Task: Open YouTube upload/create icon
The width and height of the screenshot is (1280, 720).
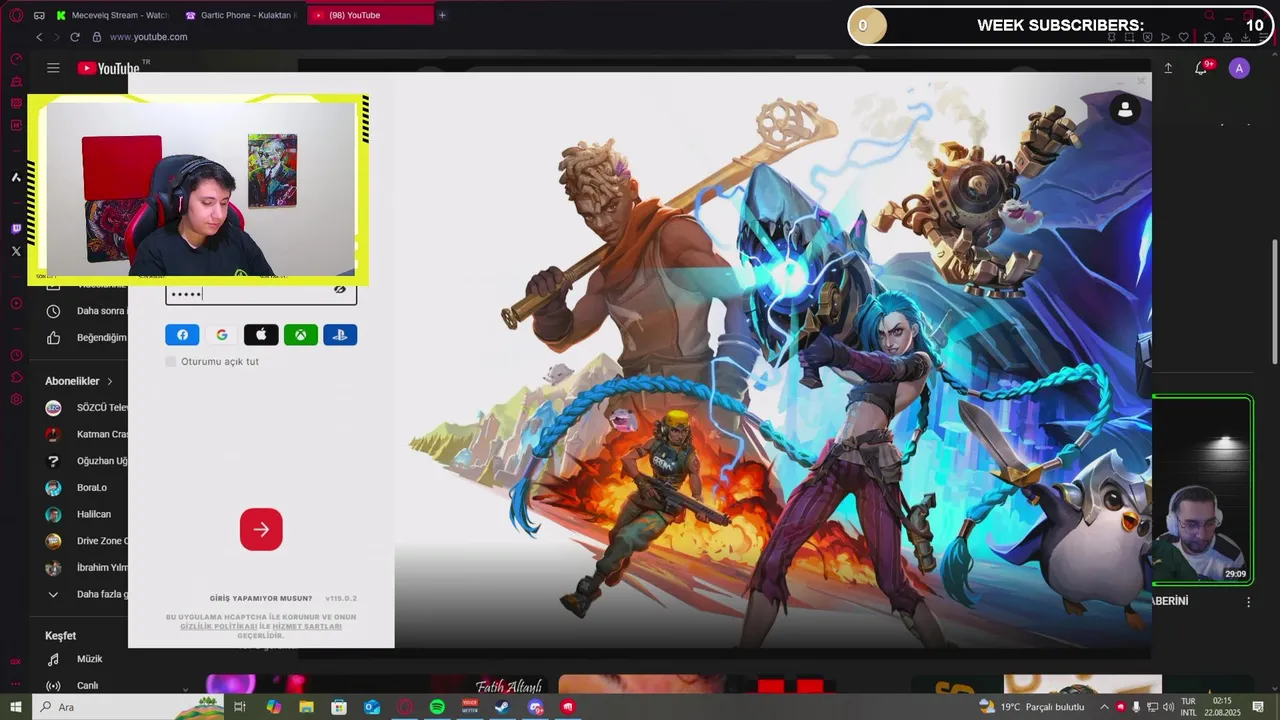Action: [1168, 68]
